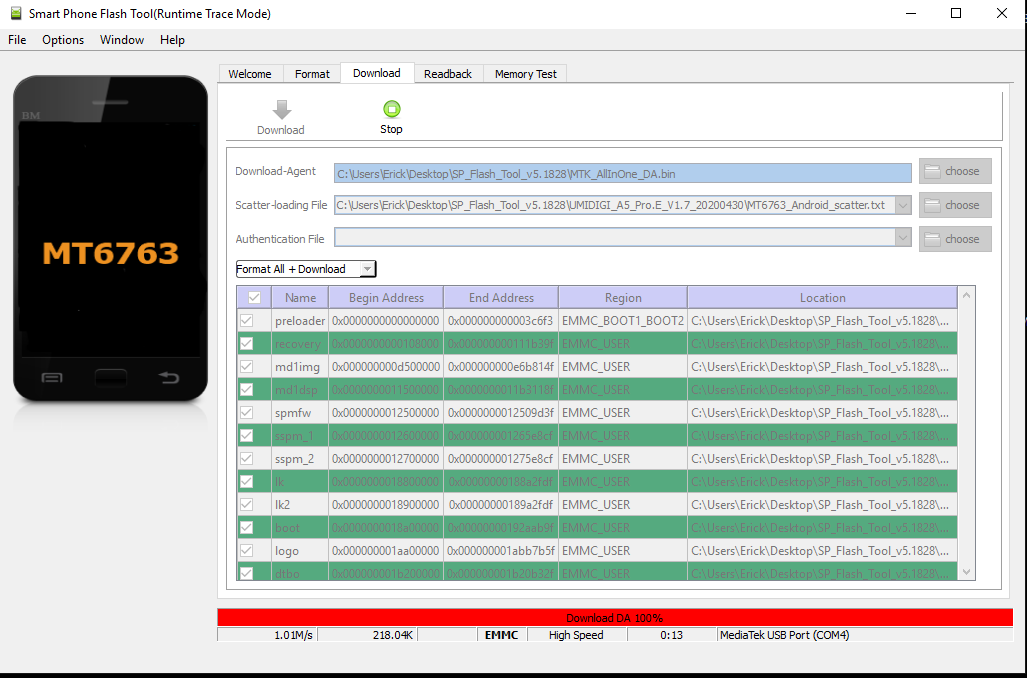Click the Location column header
The width and height of the screenshot is (1027, 678).
823,297
